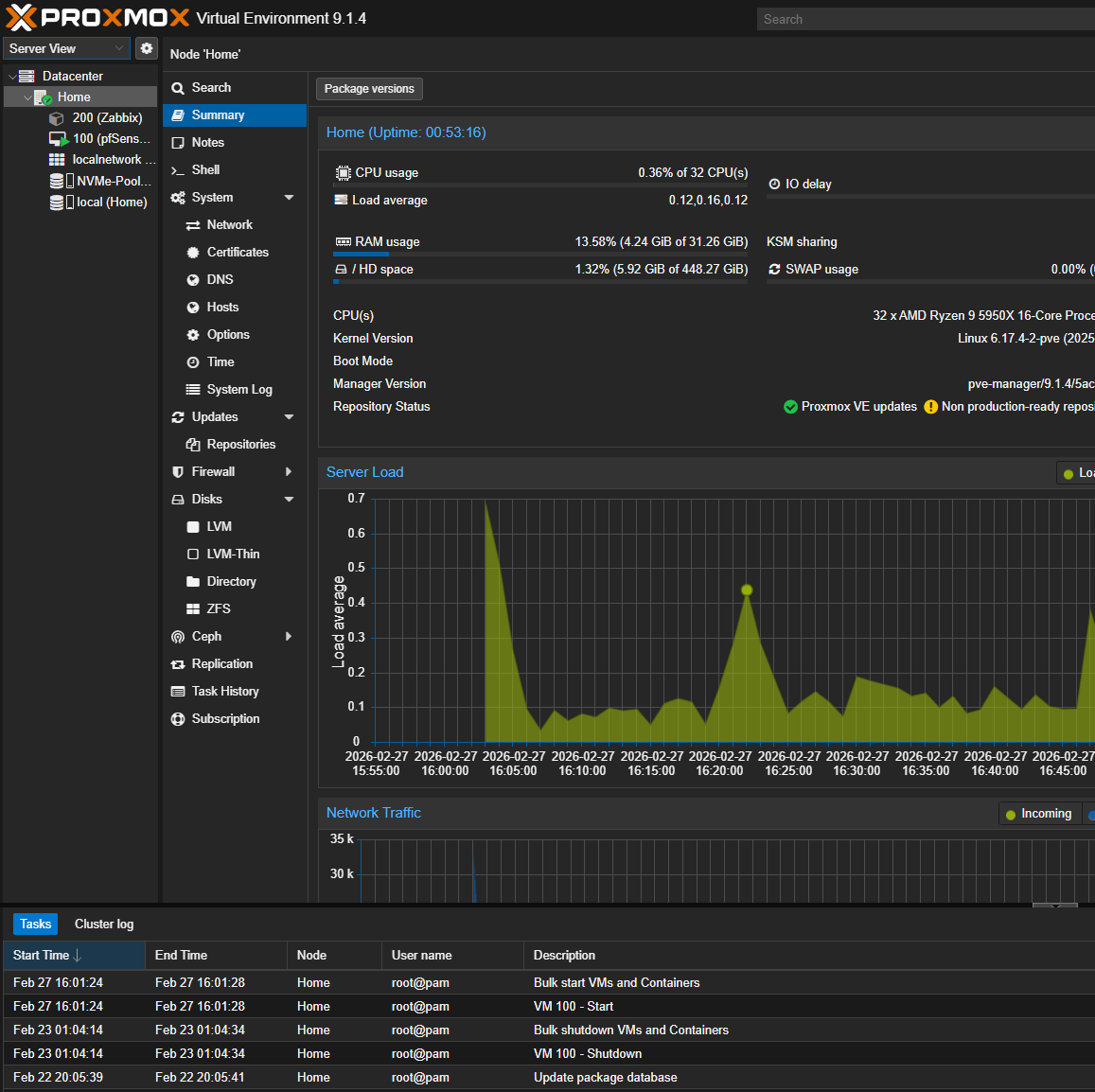
Task: Collapse the Home node tree arrow
Action: 27,97
